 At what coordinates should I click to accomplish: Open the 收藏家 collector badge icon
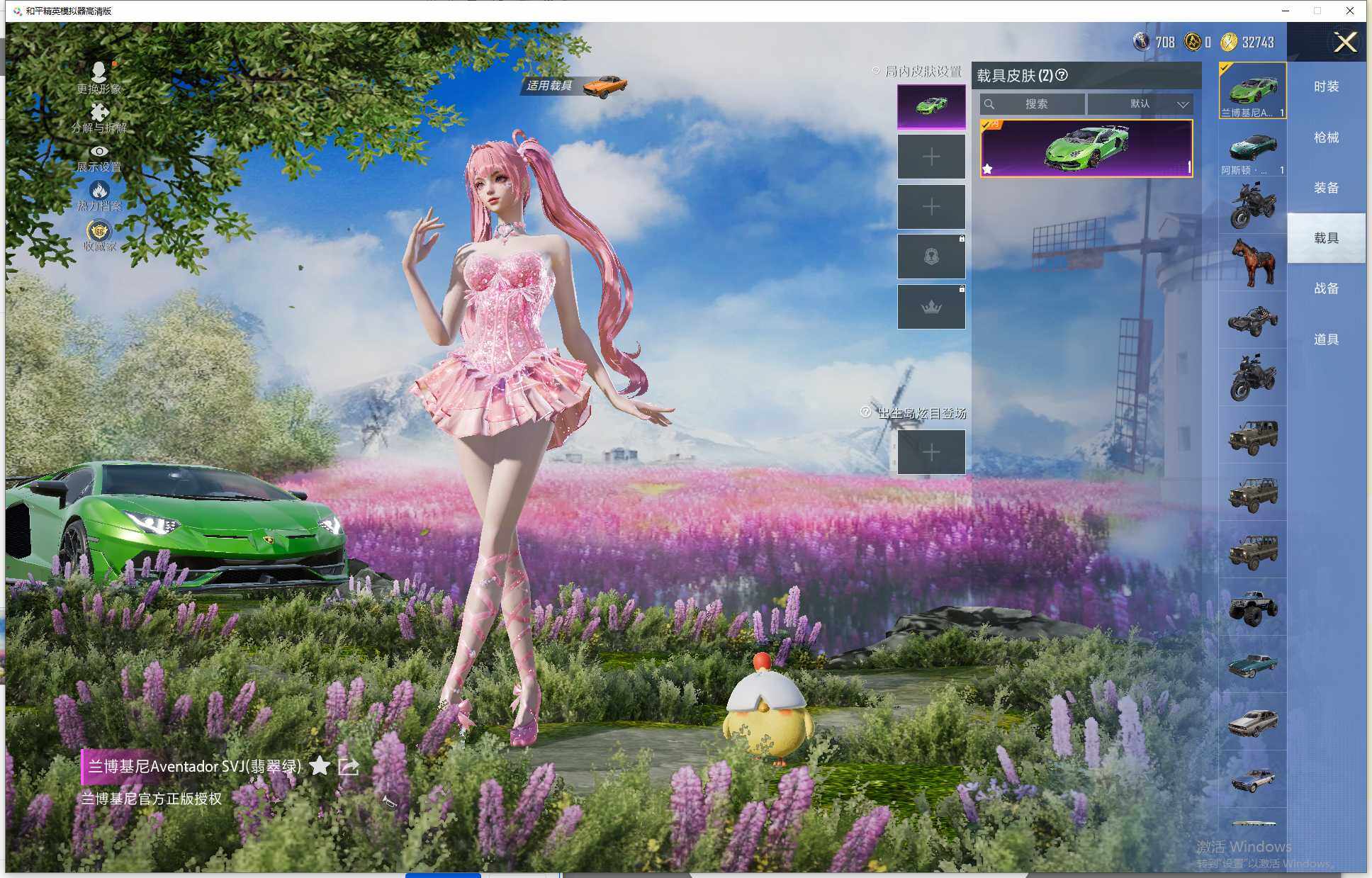click(99, 231)
